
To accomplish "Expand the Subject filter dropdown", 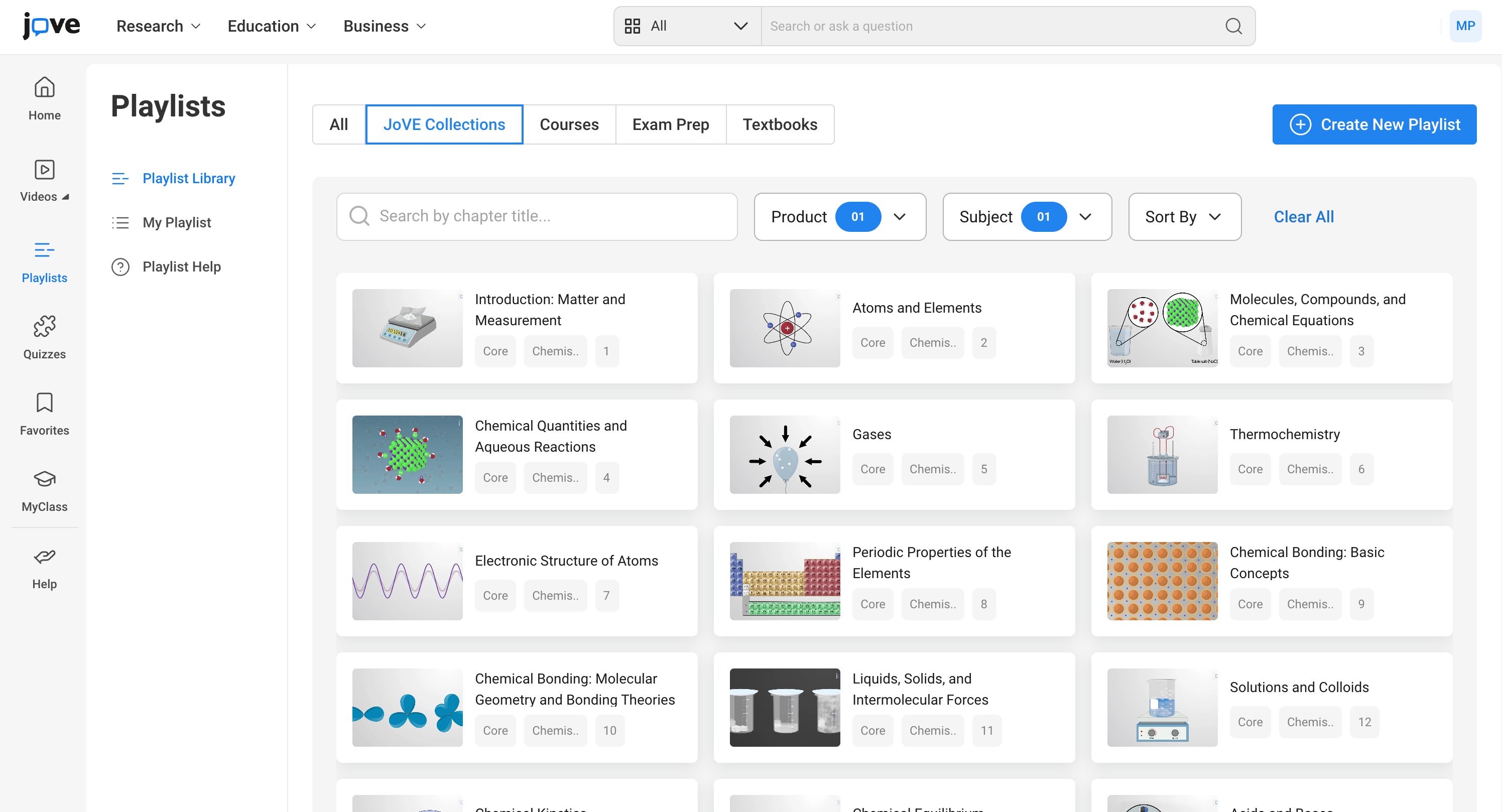I will (x=1026, y=217).
